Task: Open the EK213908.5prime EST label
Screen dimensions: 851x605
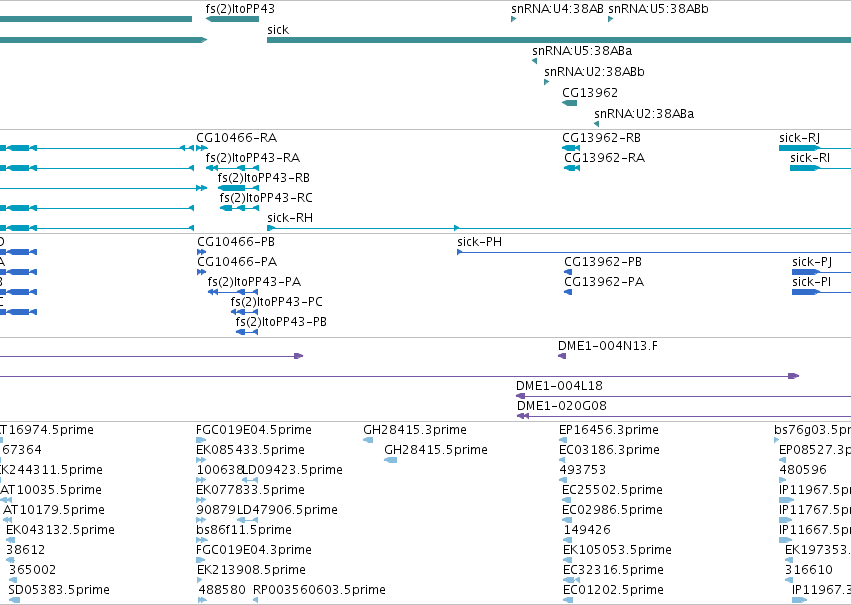Action: (x=251, y=570)
